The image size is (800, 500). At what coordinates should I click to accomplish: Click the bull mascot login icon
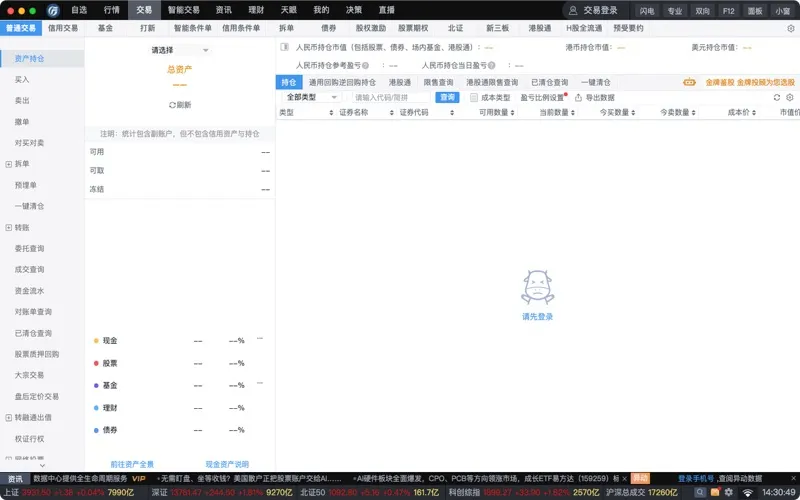pyautogui.click(x=537, y=288)
